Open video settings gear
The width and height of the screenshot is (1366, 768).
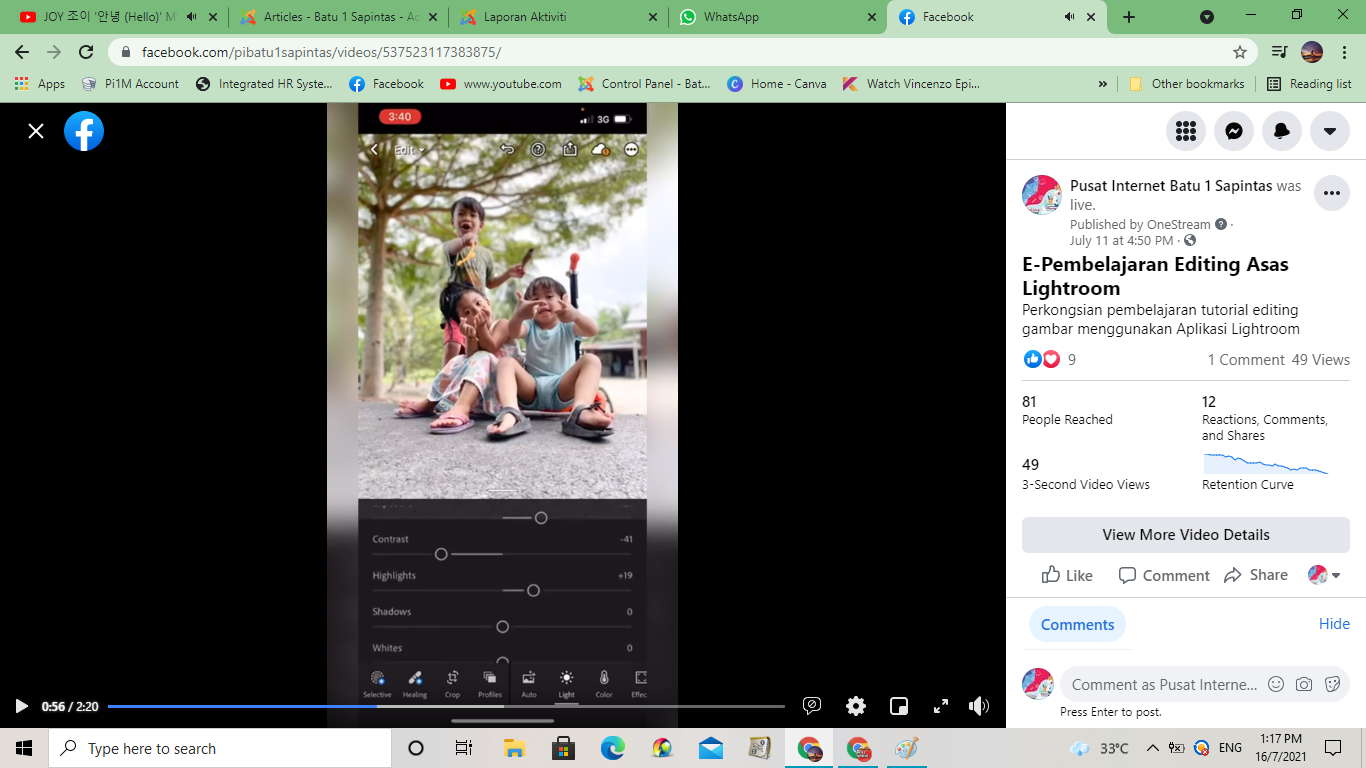click(856, 706)
